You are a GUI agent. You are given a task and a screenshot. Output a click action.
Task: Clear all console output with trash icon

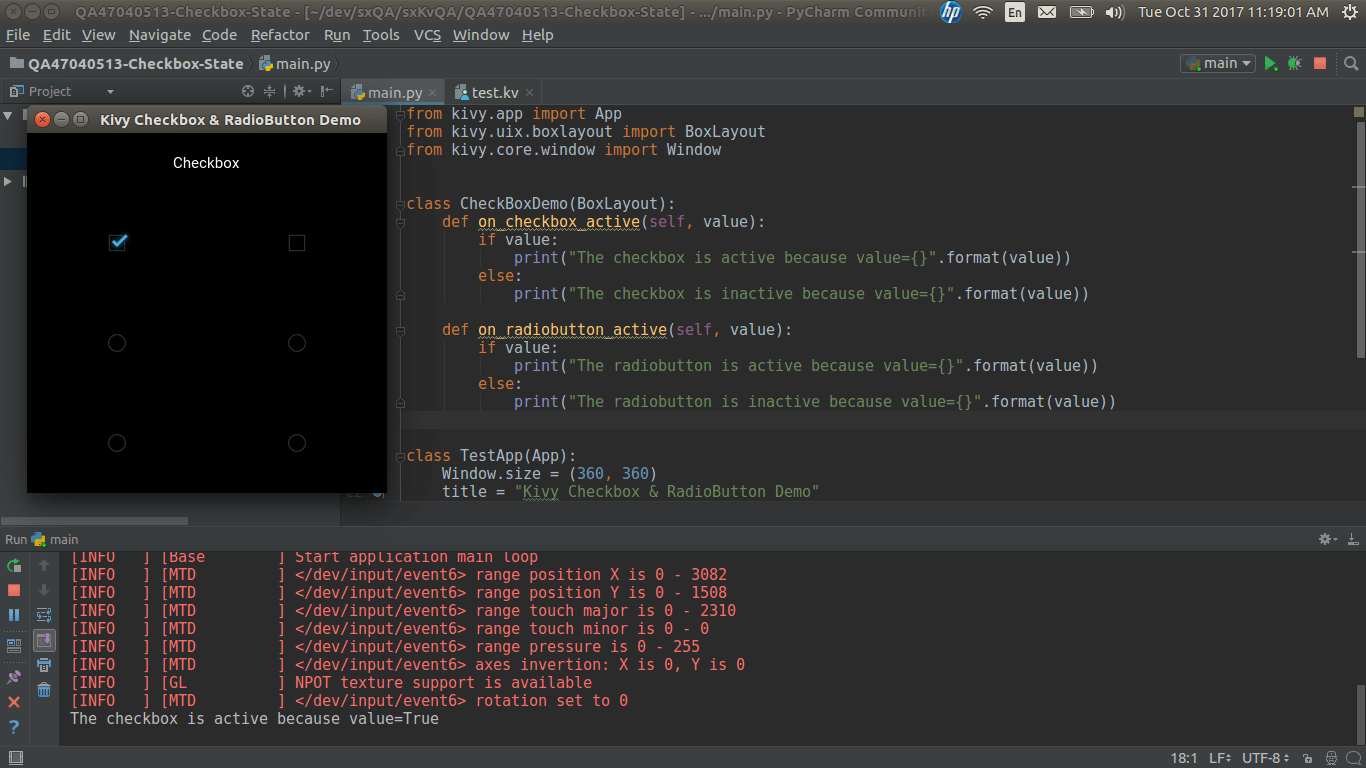(x=44, y=689)
